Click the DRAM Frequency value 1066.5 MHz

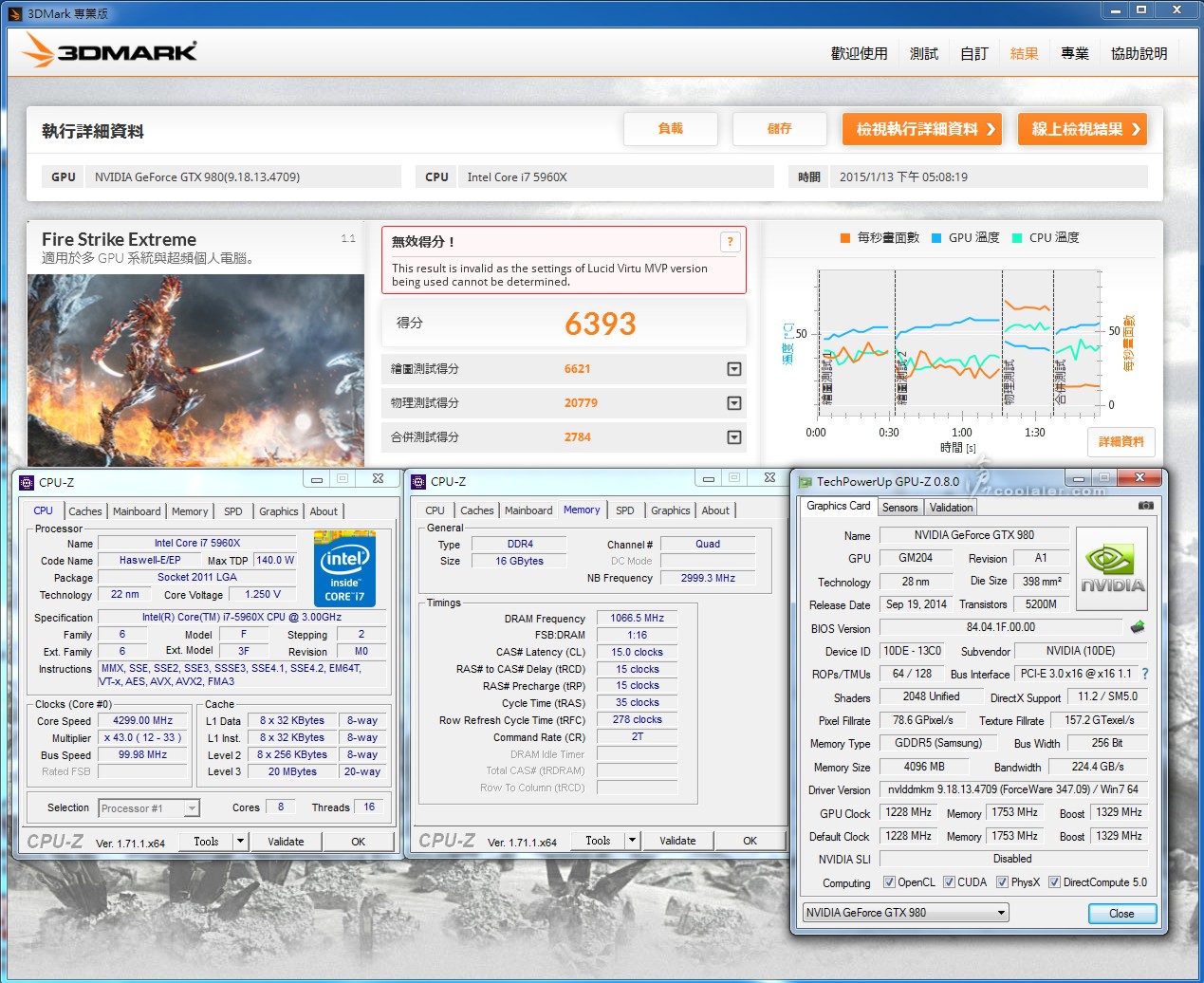click(638, 618)
